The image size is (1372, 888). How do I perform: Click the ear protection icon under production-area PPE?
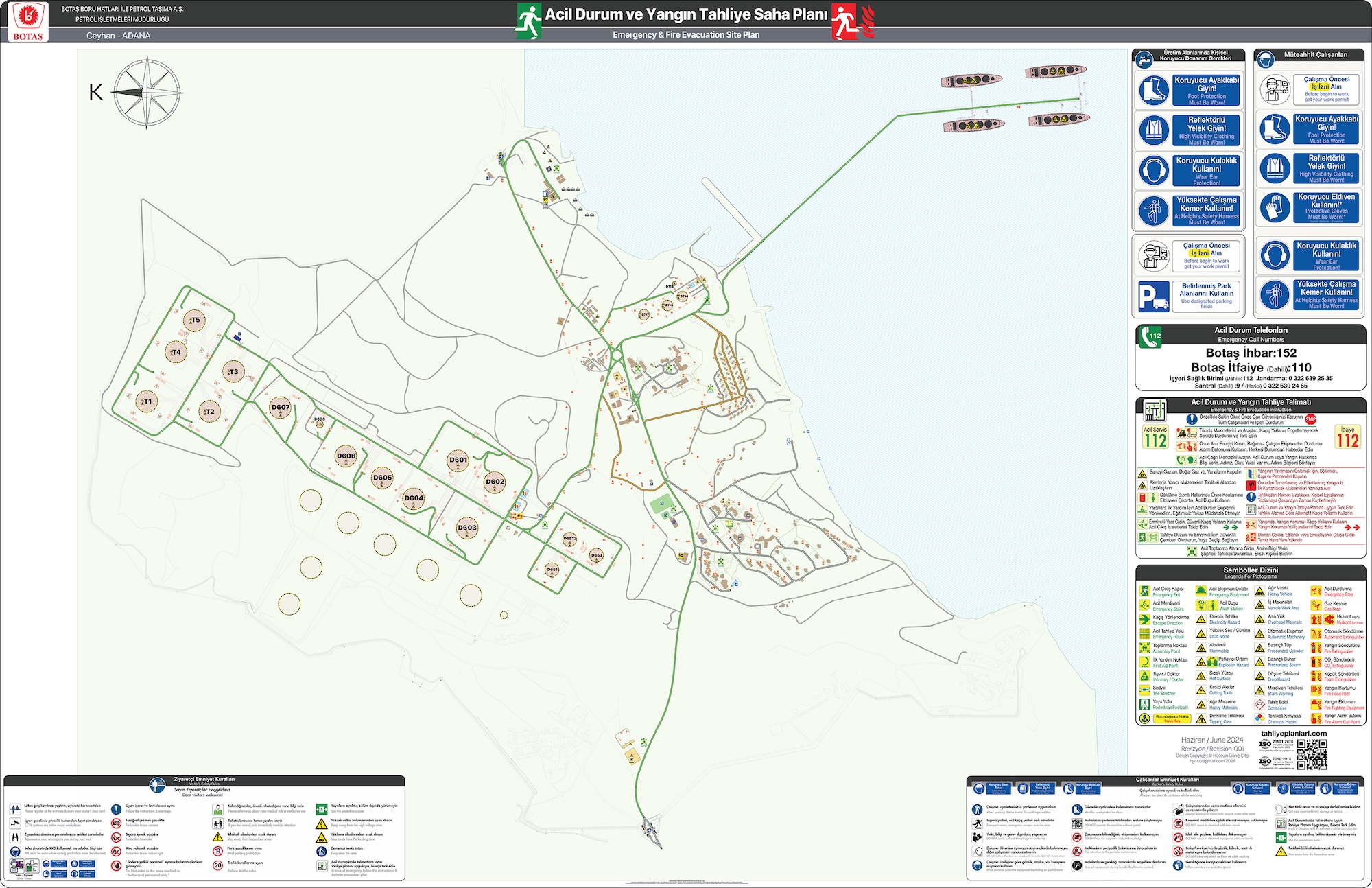[1153, 170]
